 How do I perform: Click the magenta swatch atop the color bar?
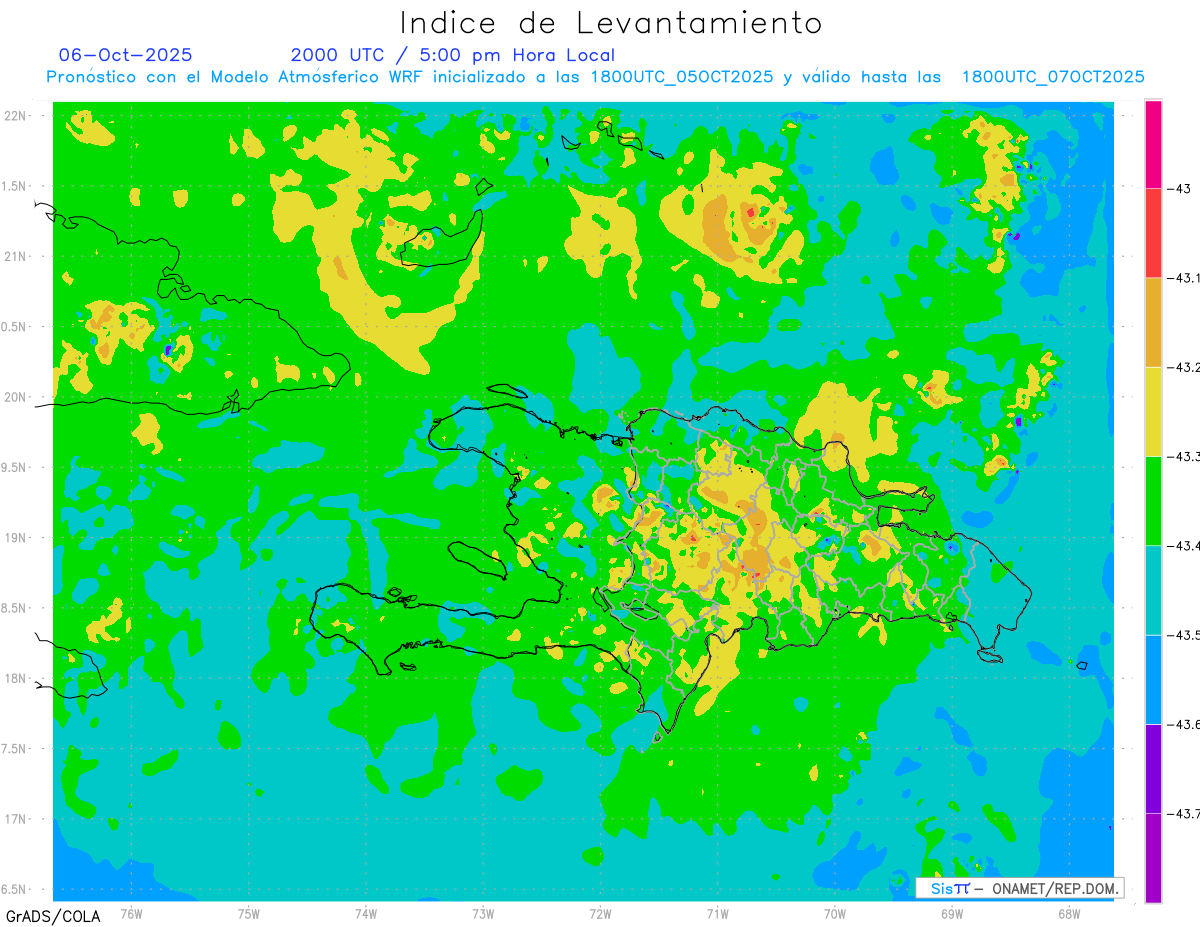(1153, 143)
